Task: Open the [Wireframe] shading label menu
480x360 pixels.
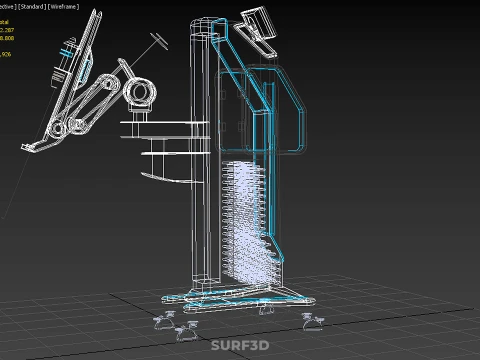Action: point(64,7)
